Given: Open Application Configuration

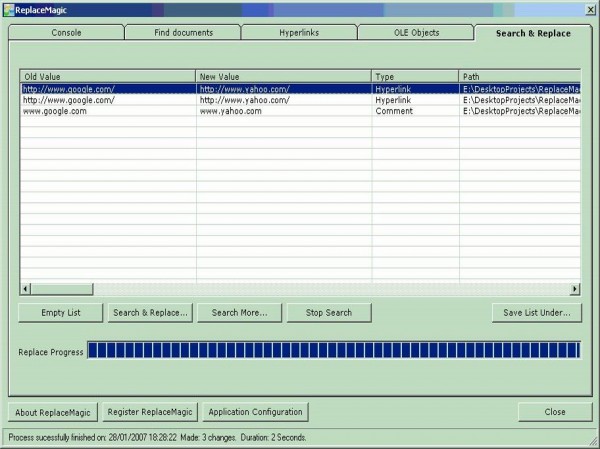Looking at the screenshot, I should (255, 412).
